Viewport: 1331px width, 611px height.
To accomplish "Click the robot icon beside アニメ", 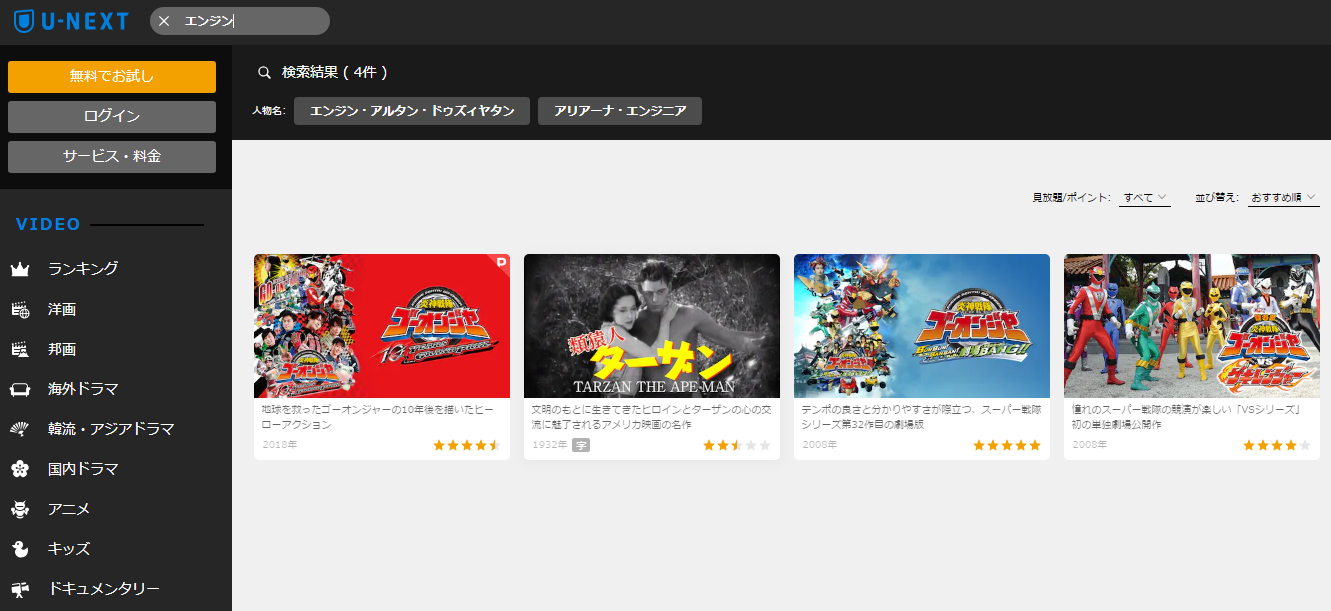I will (20, 509).
